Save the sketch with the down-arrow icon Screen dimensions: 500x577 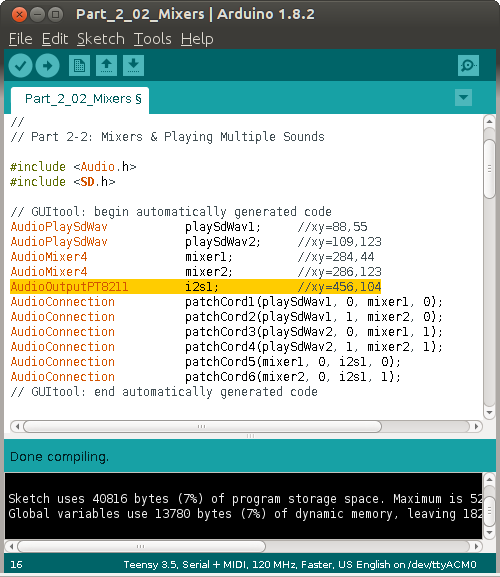133,66
